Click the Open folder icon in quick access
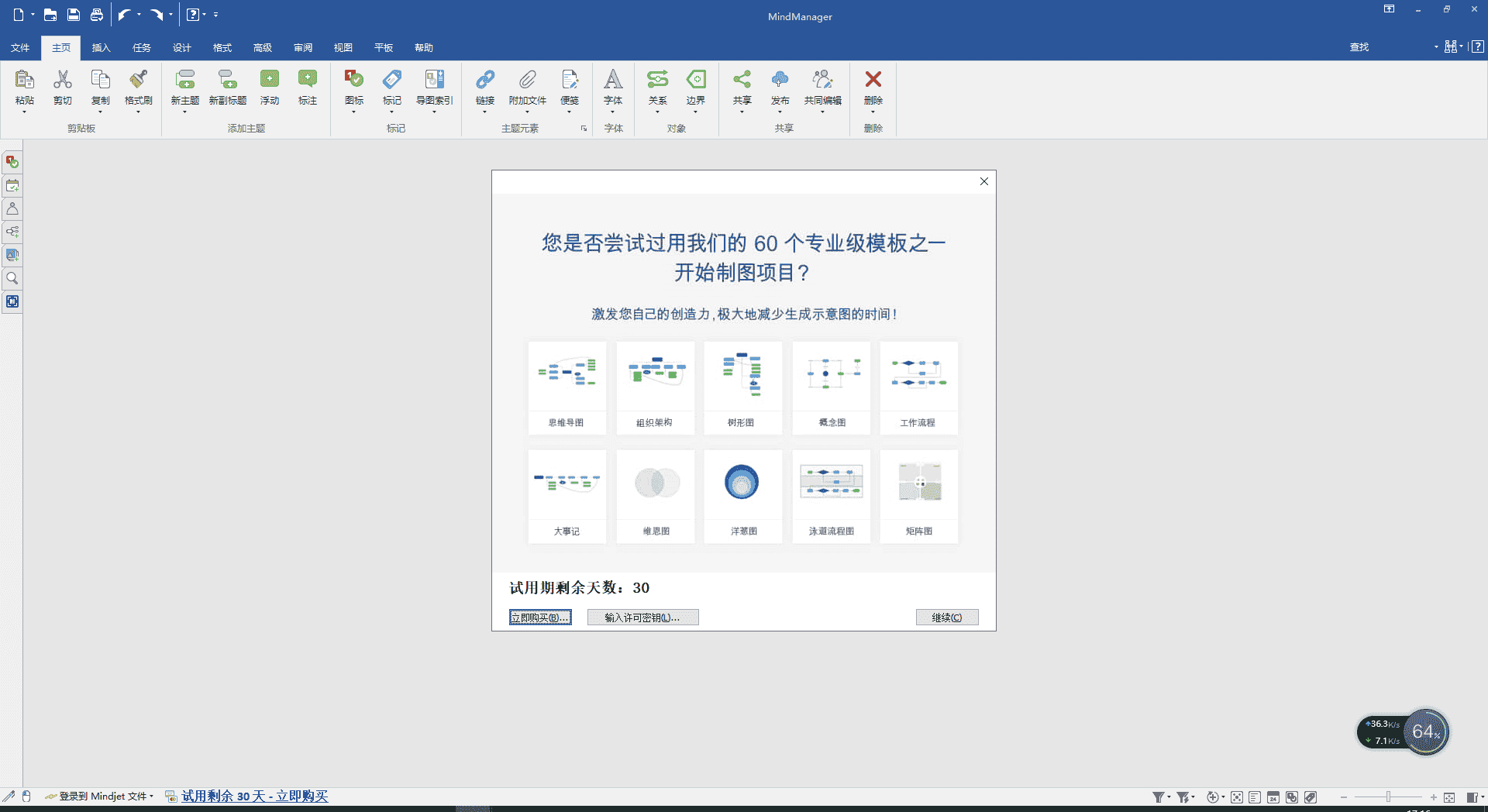Image resolution: width=1488 pixels, height=812 pixels. point(50,15)
